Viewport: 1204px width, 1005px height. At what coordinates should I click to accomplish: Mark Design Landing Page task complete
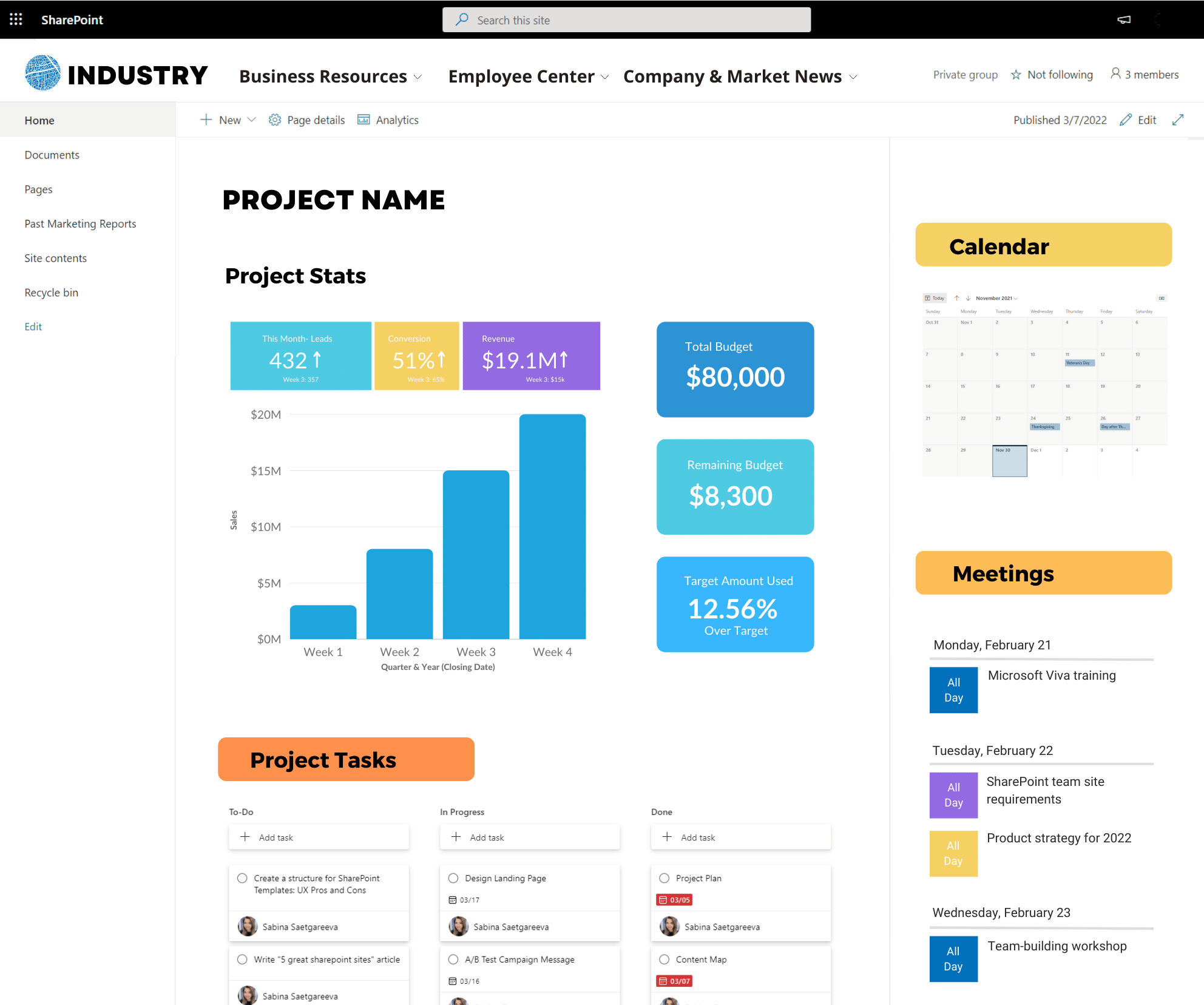[453, 878]
